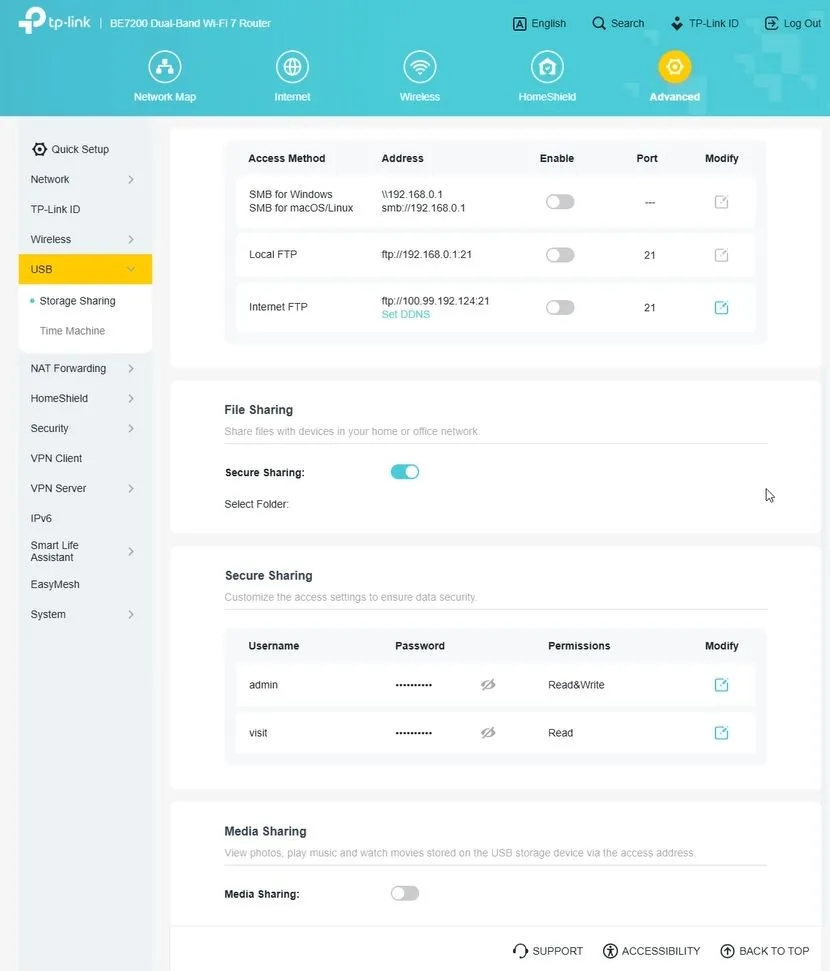The width and height of the screenshot is (830, 971).
Task: Enable the Media Sharing toggle
Action: pos(404,893)
